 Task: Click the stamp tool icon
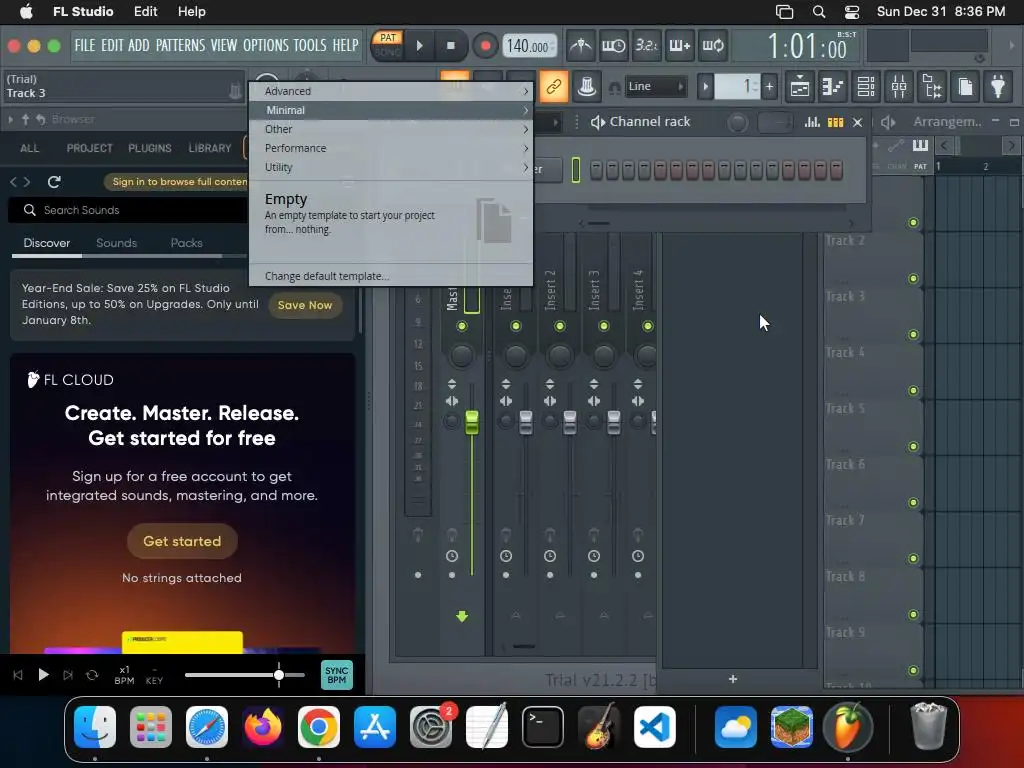[x=586, y=86]
